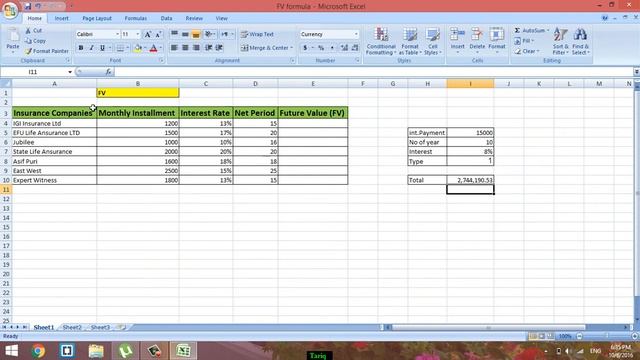Open Format as Table gallery
Screen dimensions: 640x360
[410, 41]
